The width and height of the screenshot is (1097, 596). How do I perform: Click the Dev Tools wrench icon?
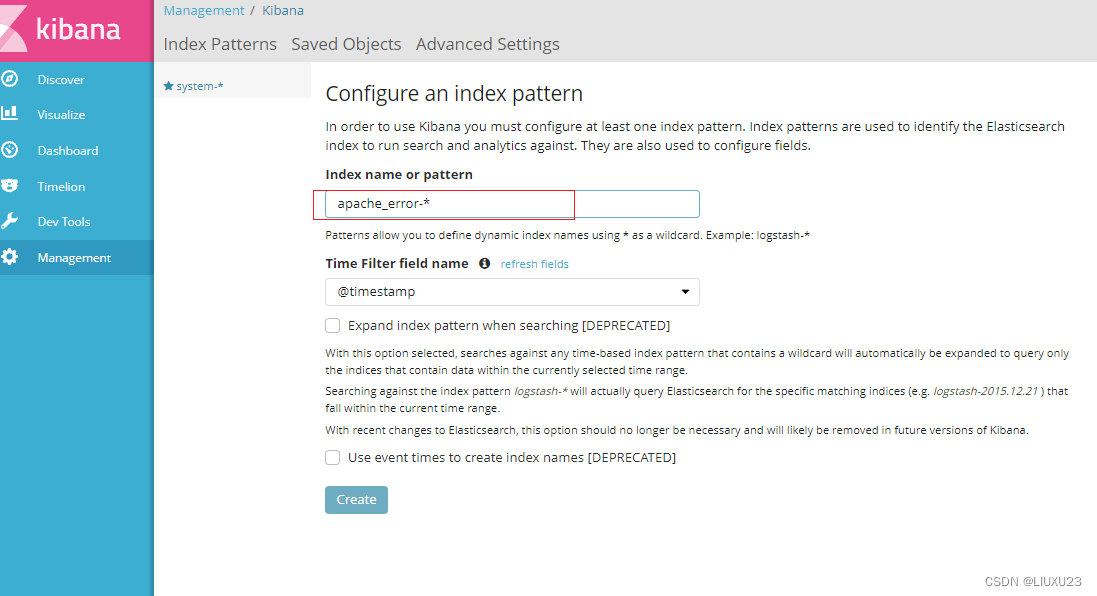click(x=10, y=221)
